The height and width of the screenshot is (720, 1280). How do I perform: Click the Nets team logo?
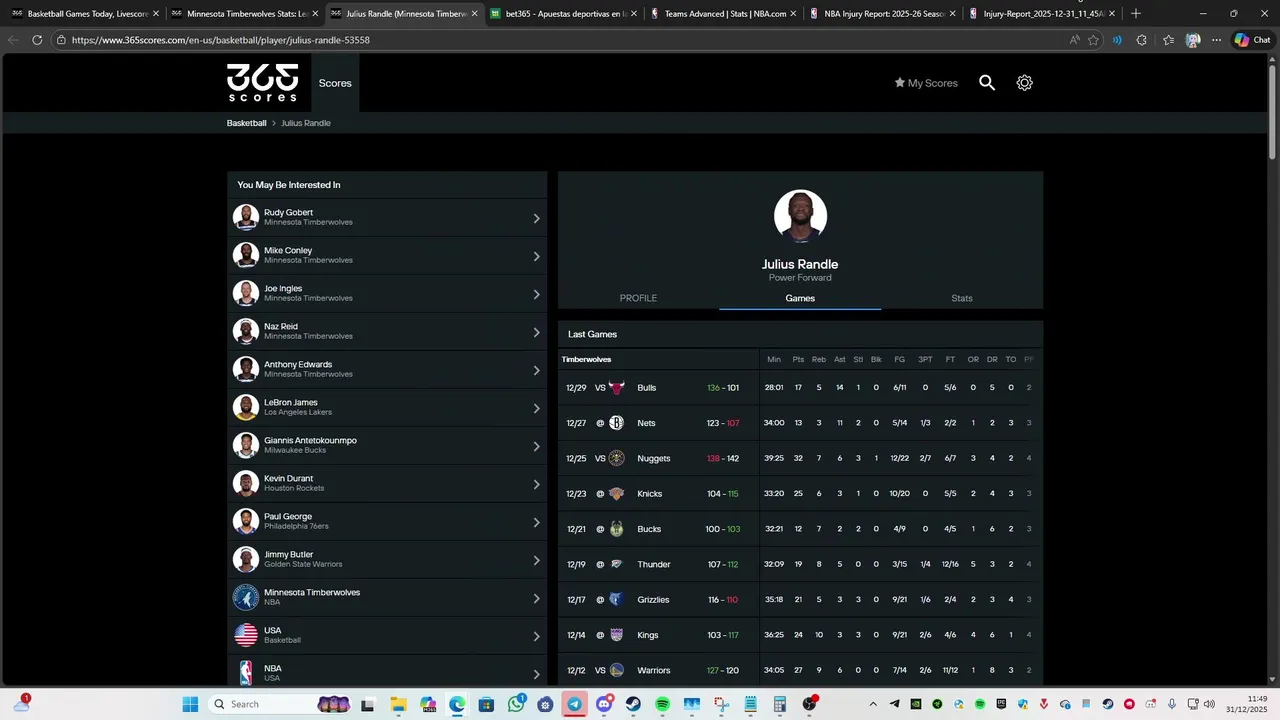pyautogui.click(x=616, y=423)
